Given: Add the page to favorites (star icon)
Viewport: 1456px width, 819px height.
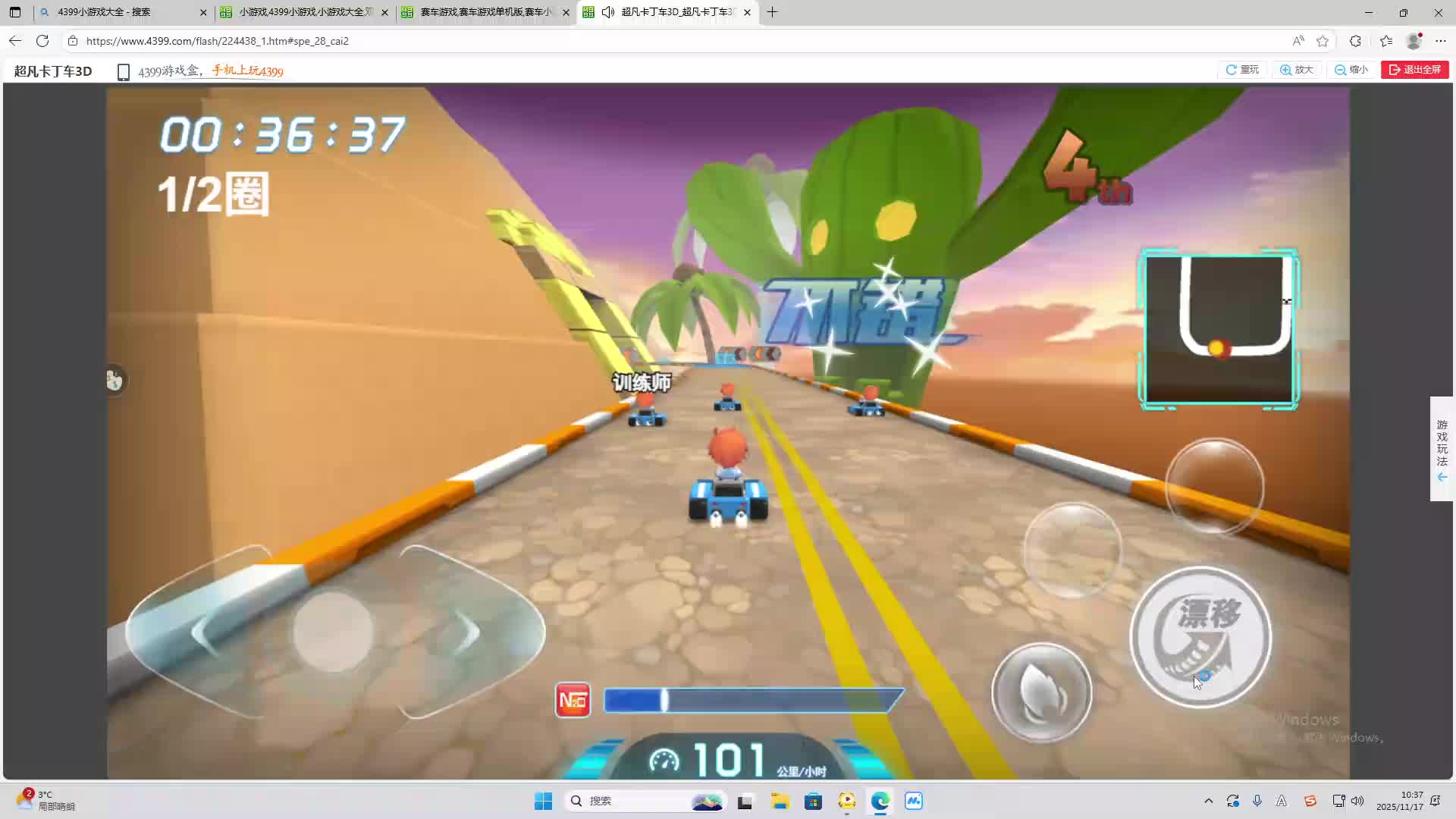Looking at the screenshot, I should pyautogui.click(x=1323, y=41).
